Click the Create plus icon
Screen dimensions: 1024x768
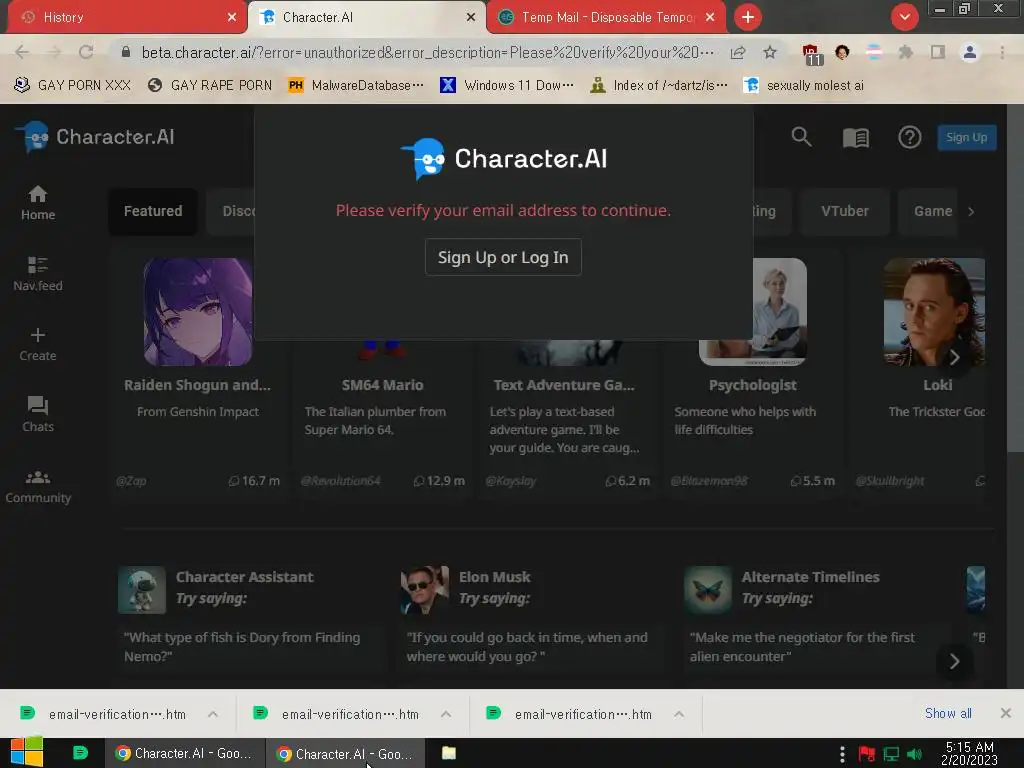click(38, 335)
